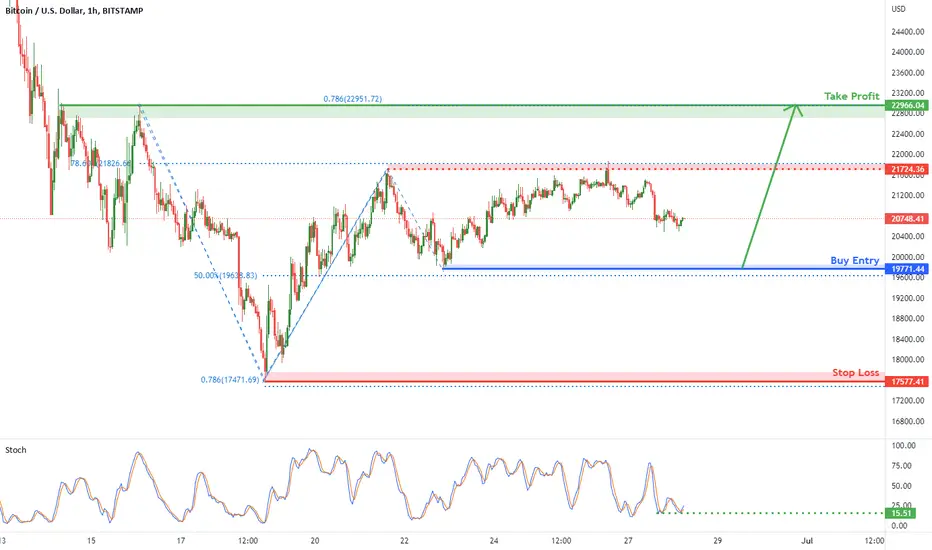Image resolution: width=932 pixels, height=550 pixels.
Task: Select the 0.786(17471.69) Fibonacci label
Action: [230, 379]
